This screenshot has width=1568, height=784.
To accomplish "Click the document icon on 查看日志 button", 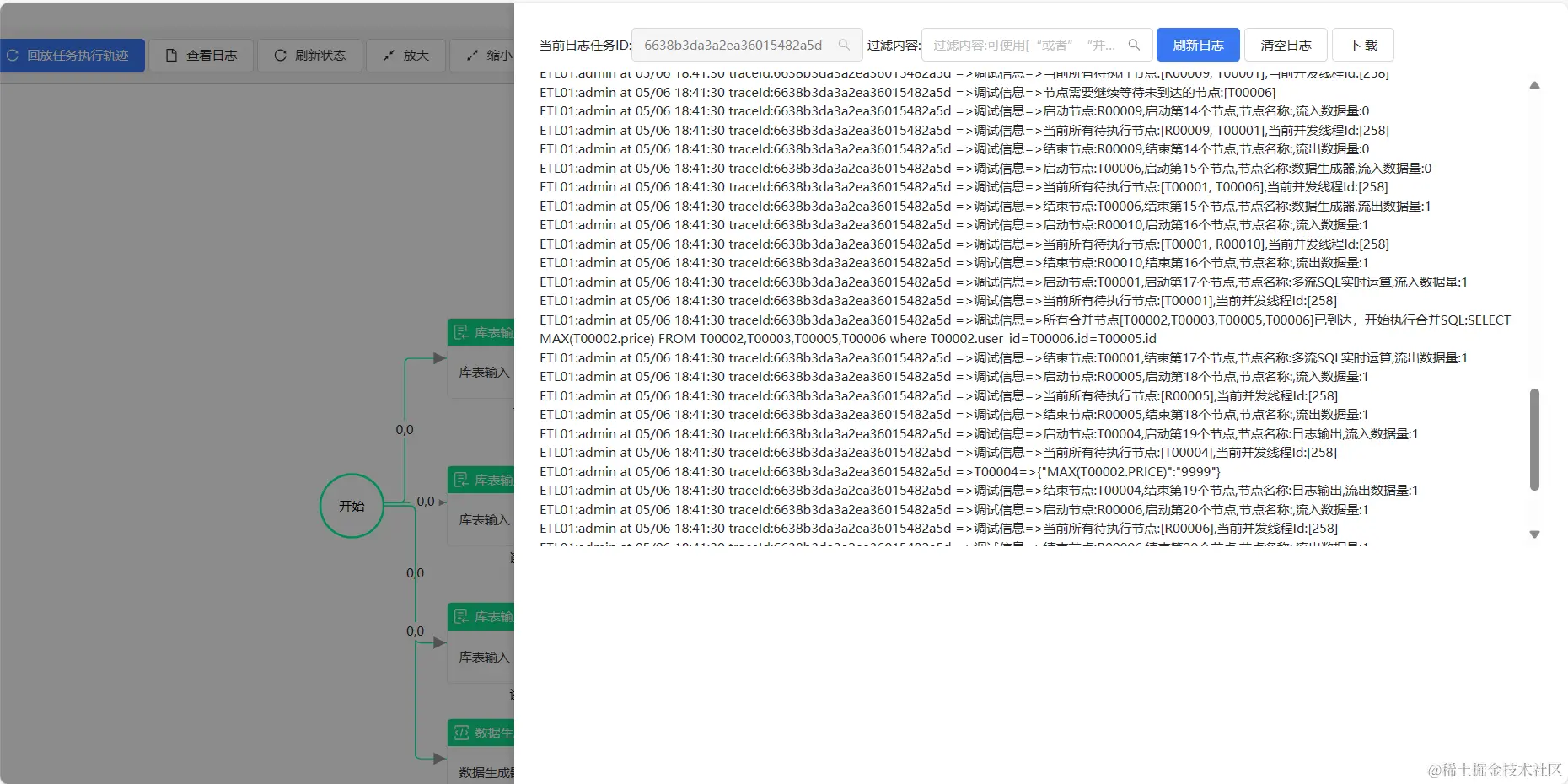I will pos(171,56).
